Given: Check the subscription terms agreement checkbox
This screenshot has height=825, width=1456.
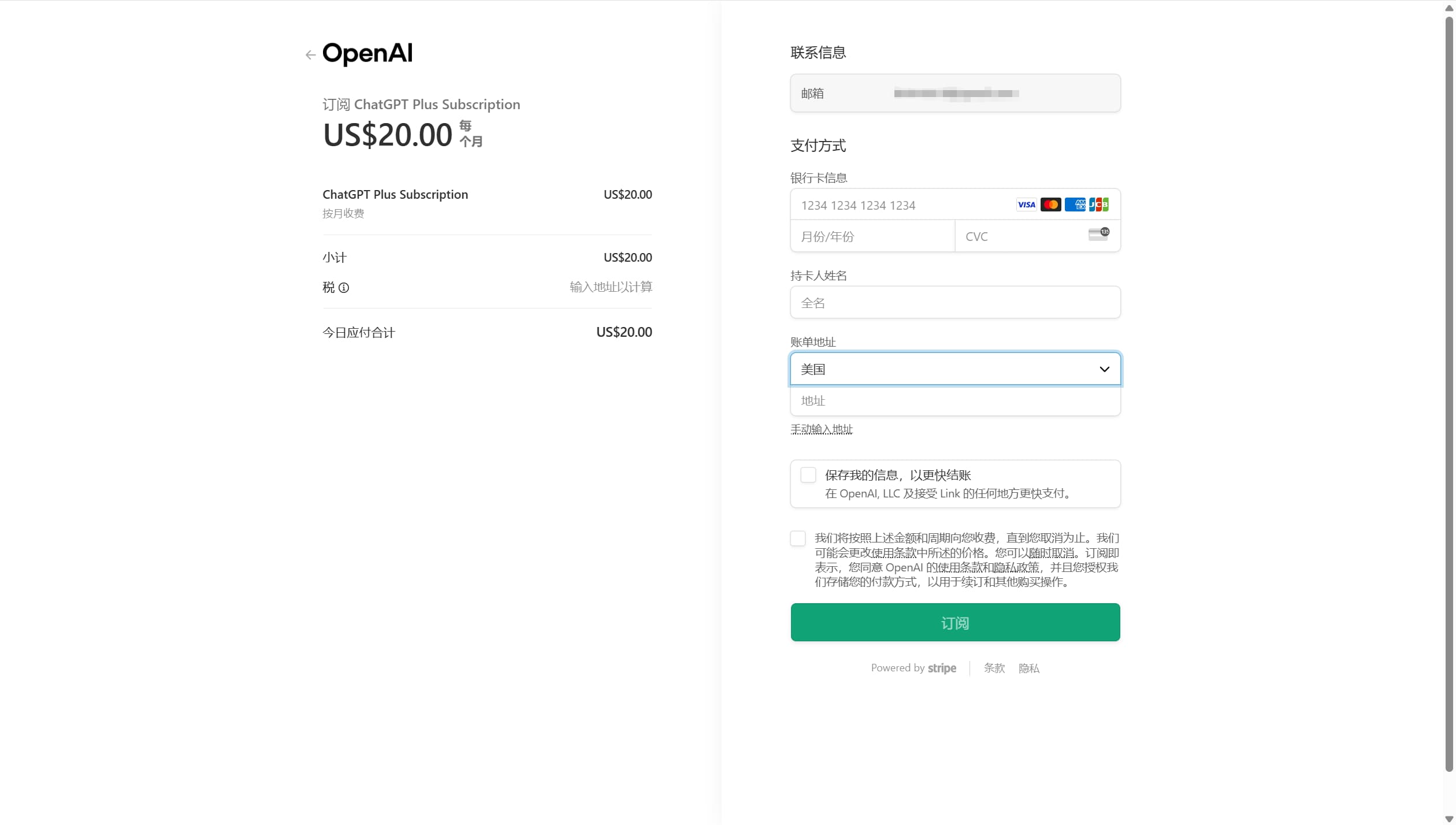Looking at the screenshot, I should click(x=798, y=538).
